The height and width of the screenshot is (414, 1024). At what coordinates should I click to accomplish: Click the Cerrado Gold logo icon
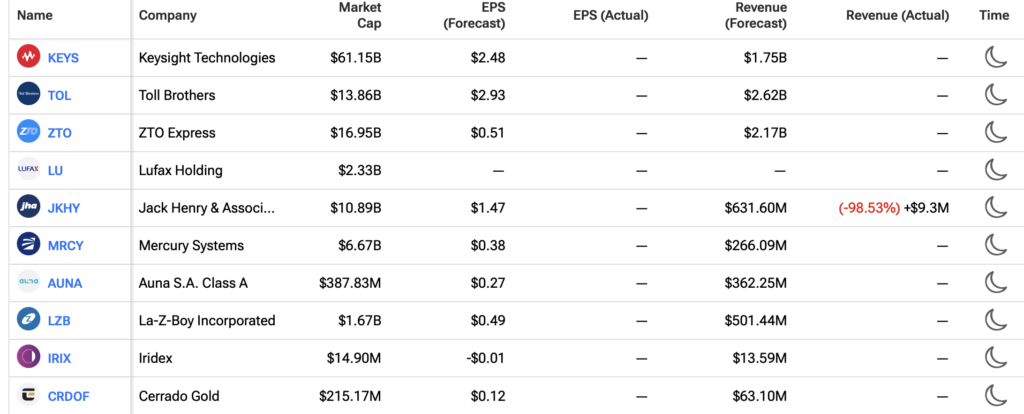coord(28,396)
